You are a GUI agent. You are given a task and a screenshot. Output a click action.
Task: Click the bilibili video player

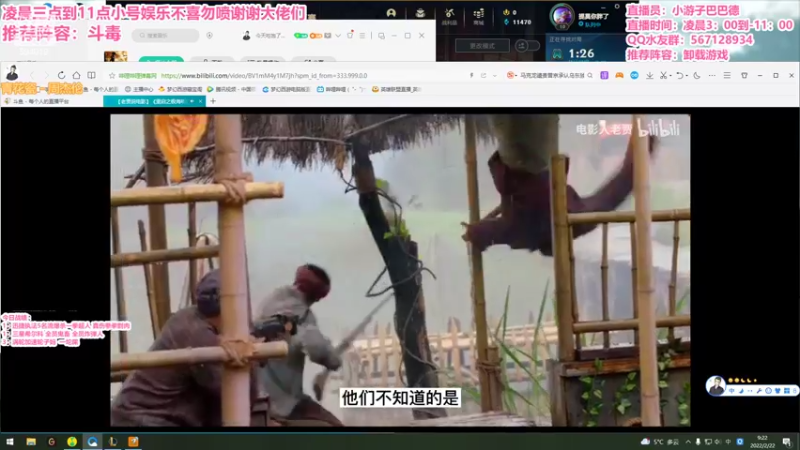(400, 270)
